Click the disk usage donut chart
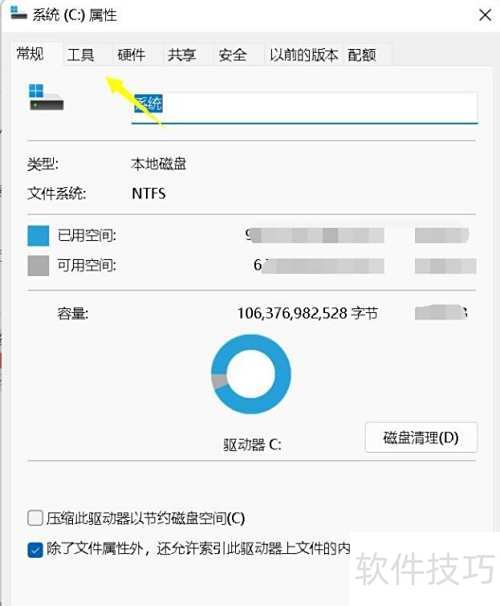The width and height of the screenshot is (500, 606). (251, 374)
